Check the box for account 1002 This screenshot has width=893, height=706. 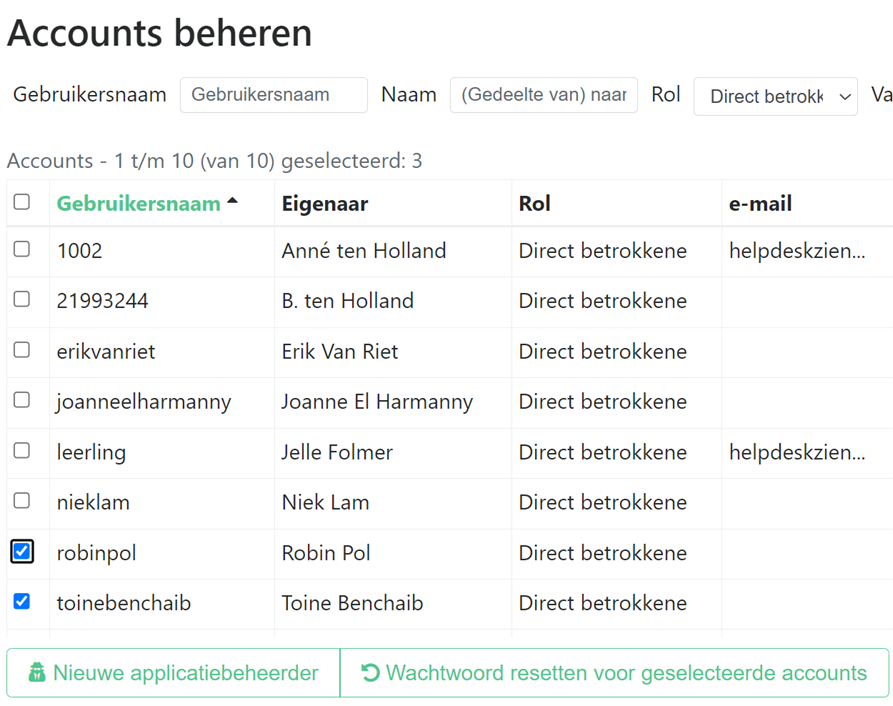[22, 249]
